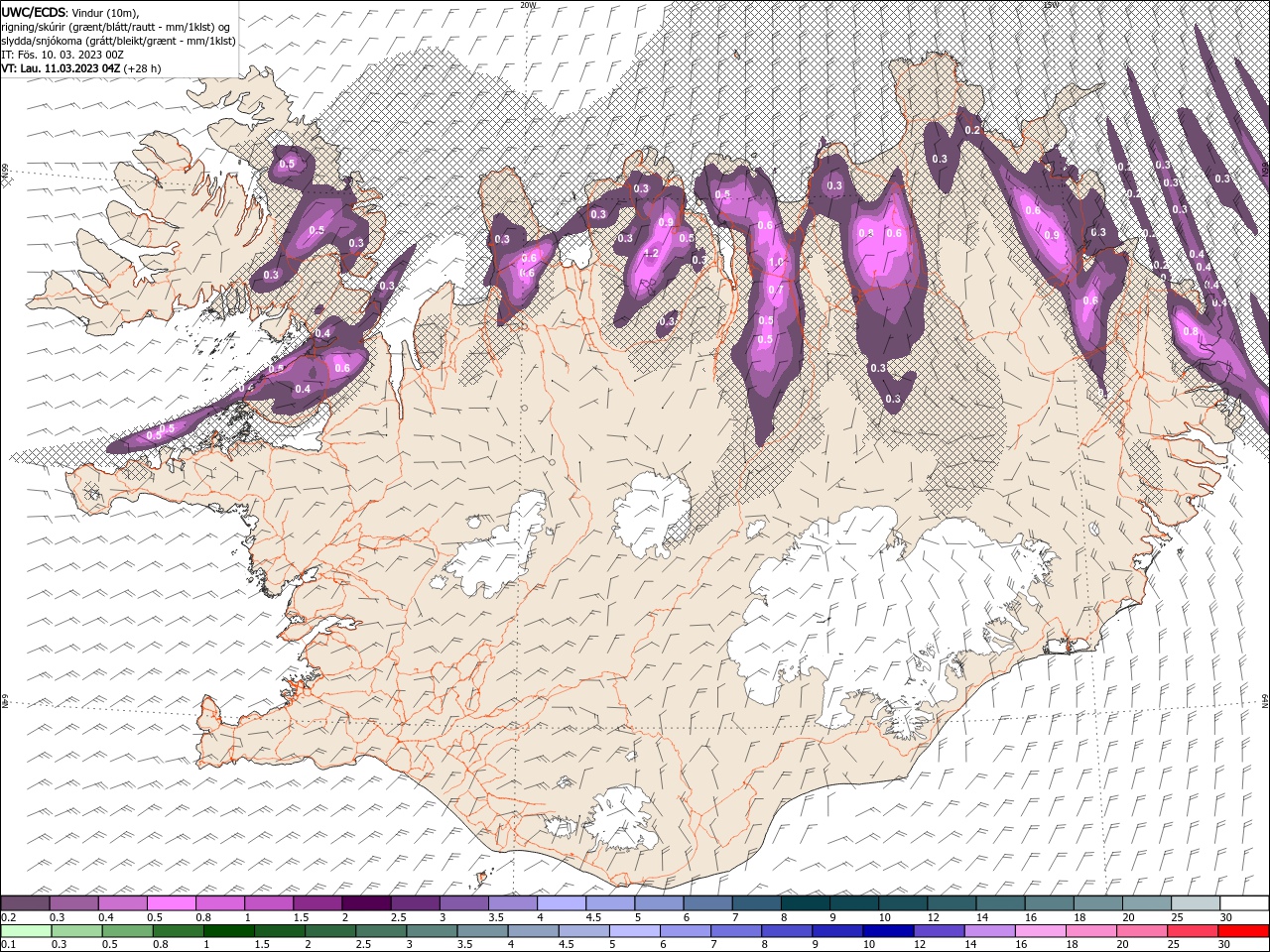Pick the deep blue bottom-row swatch at 10
The height and width of the screenshot is (952, 1270).
coord(887,931)
